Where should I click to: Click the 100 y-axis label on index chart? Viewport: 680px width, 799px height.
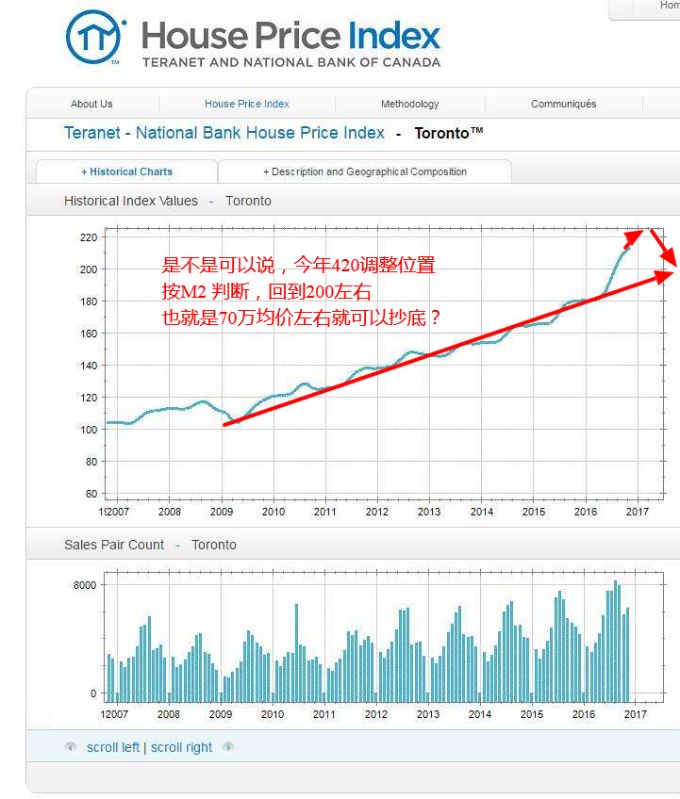pos(89,430)
